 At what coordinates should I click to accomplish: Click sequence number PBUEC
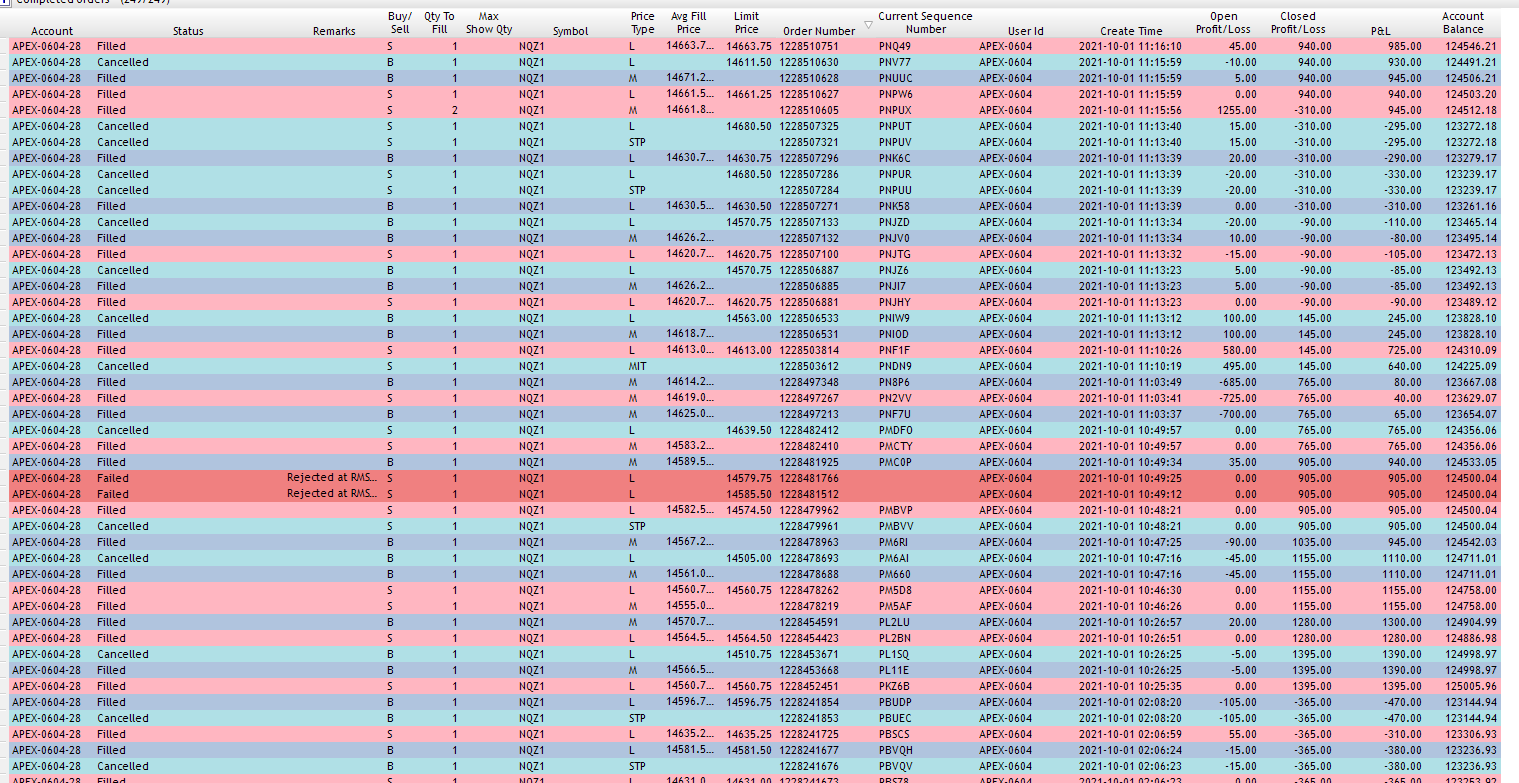pos(895,718)
